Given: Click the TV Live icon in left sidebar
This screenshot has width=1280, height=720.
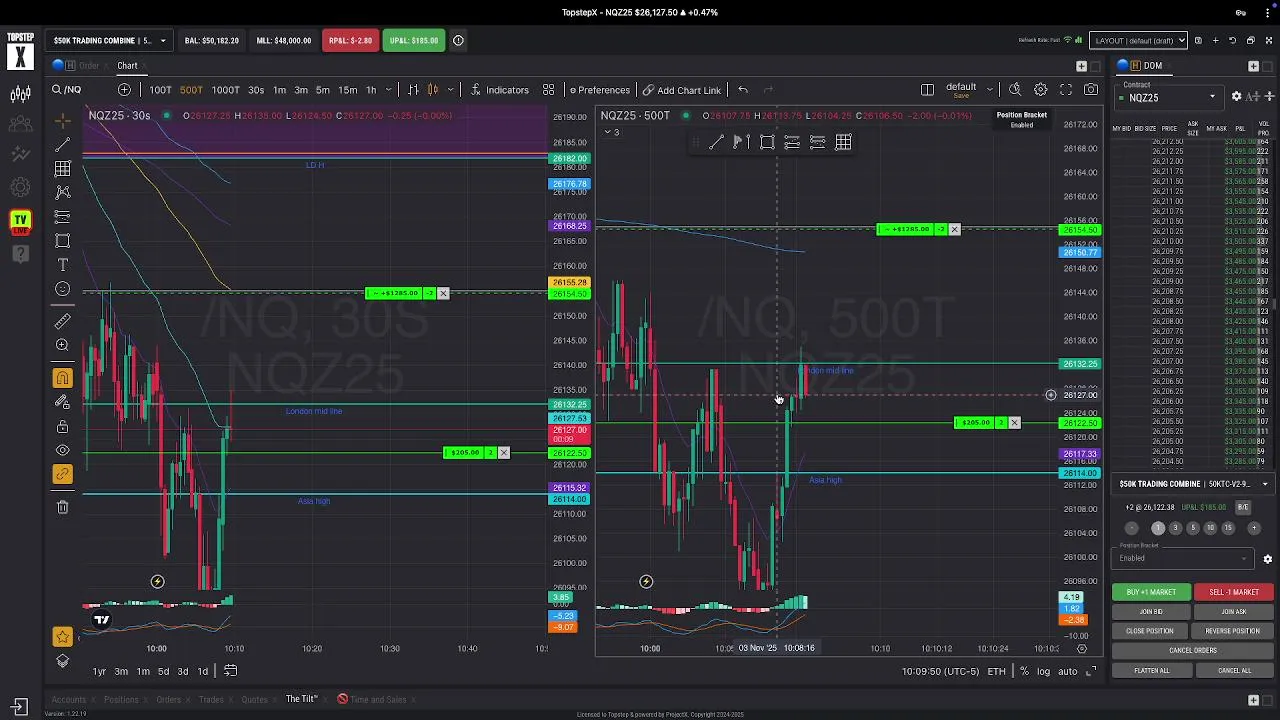Looking at the screenshot, I should [x=20, y=222].
